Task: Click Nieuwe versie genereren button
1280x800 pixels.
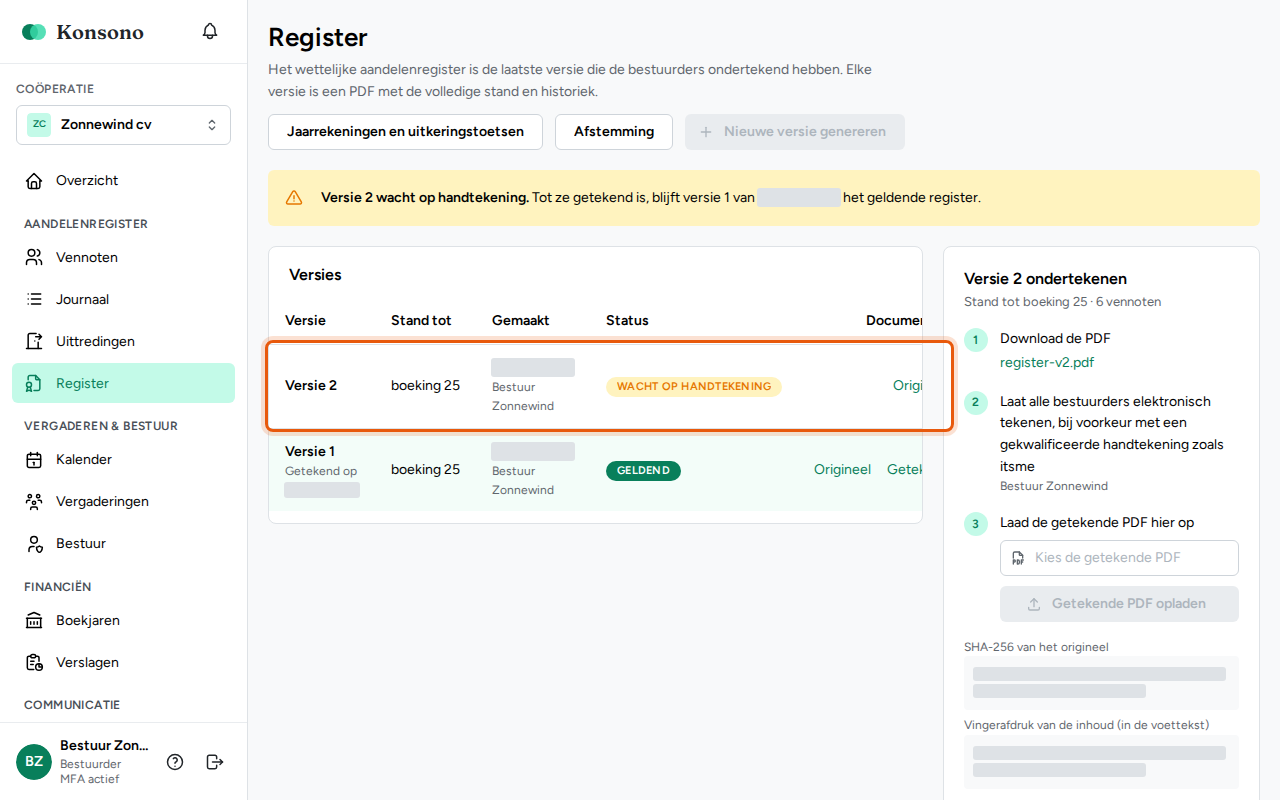Action: (x=795, y=132)
